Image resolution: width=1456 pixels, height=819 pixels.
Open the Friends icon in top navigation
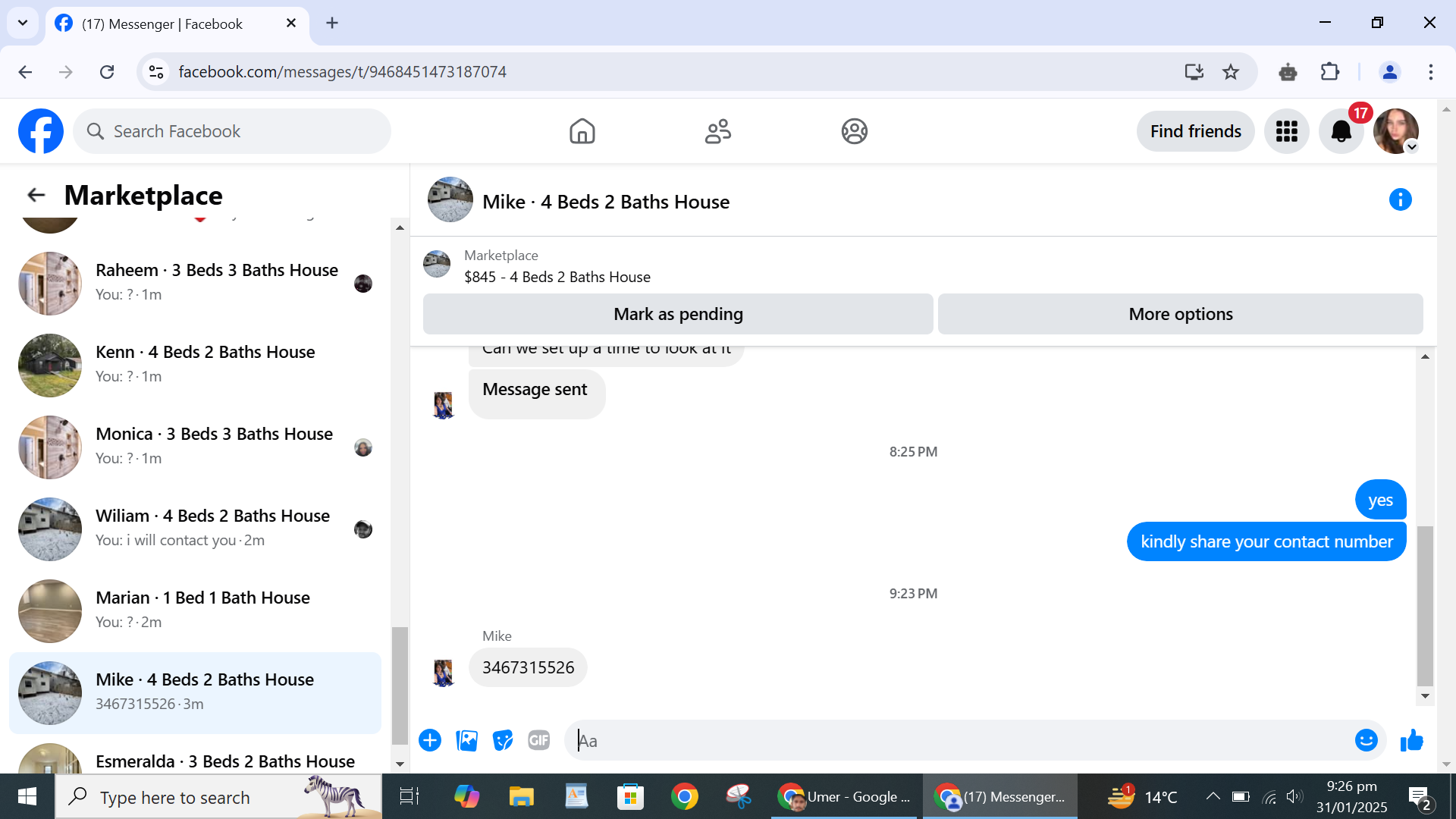point(718,131)
